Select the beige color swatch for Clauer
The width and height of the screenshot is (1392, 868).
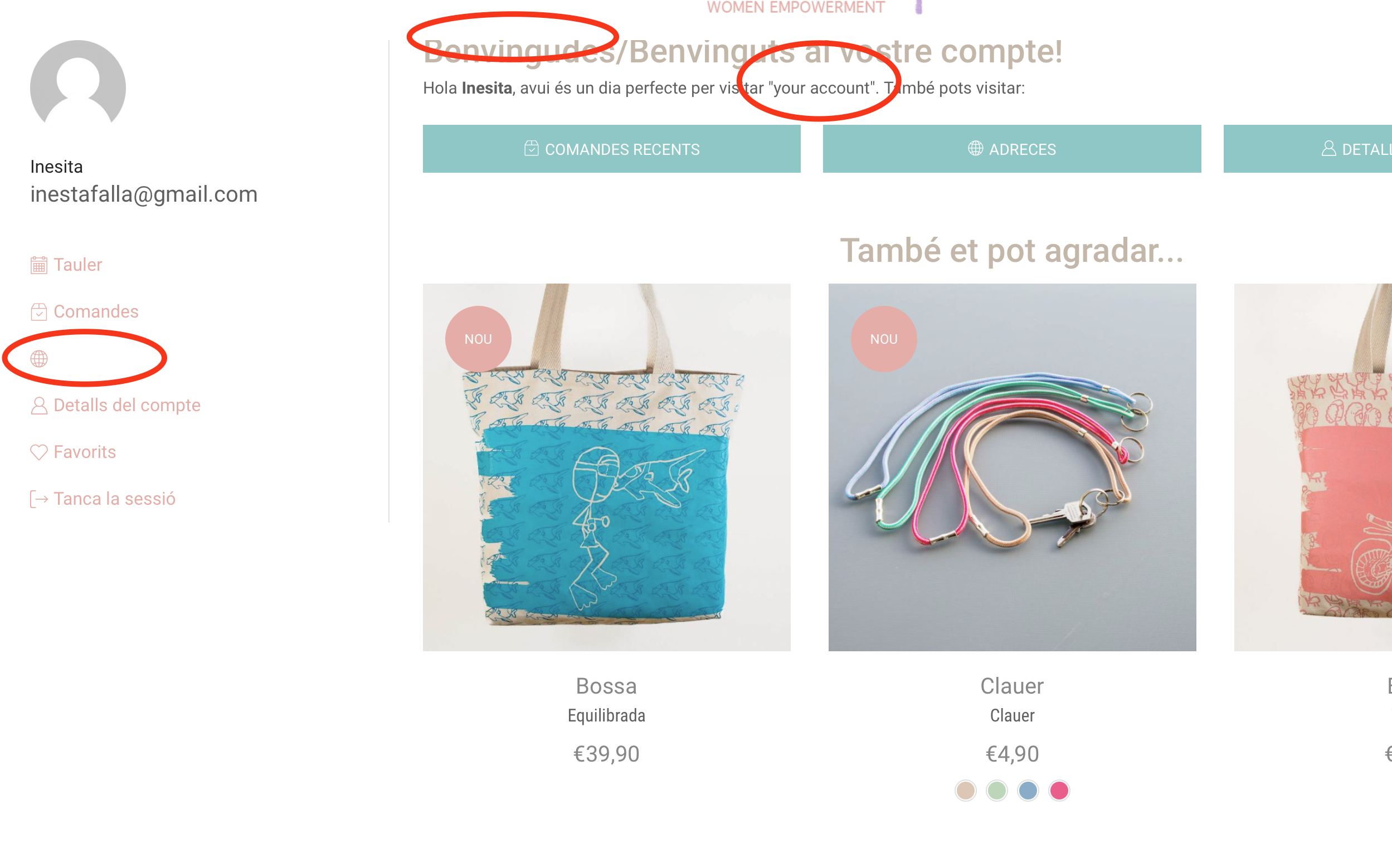(x=966, y=791)
